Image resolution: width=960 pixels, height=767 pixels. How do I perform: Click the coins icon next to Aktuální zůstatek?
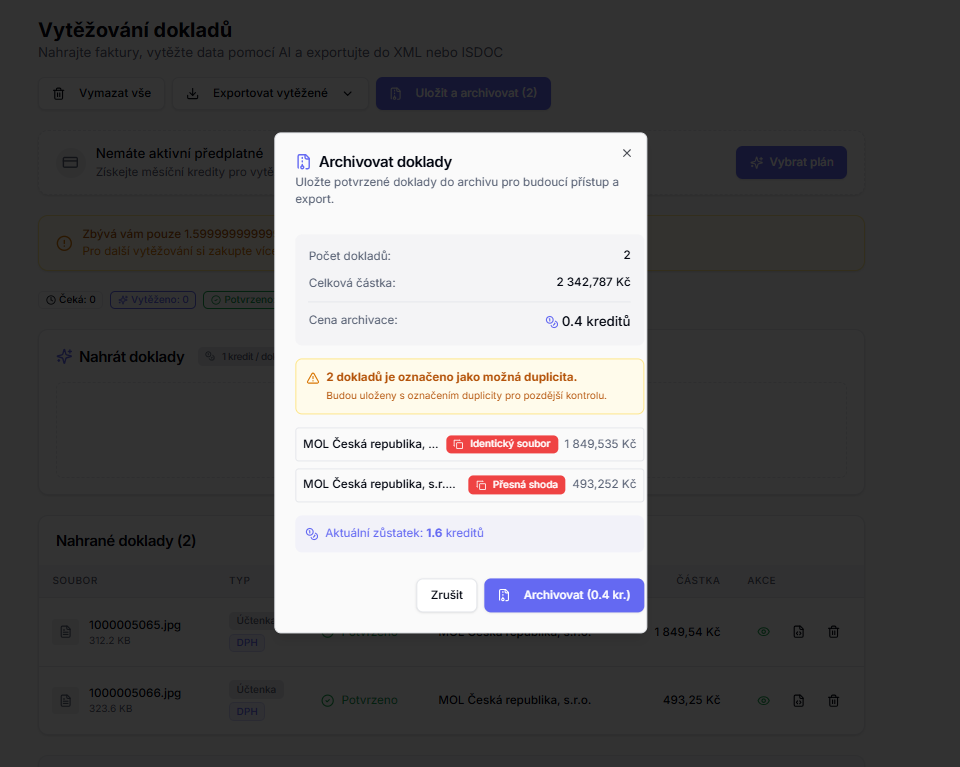312,534
